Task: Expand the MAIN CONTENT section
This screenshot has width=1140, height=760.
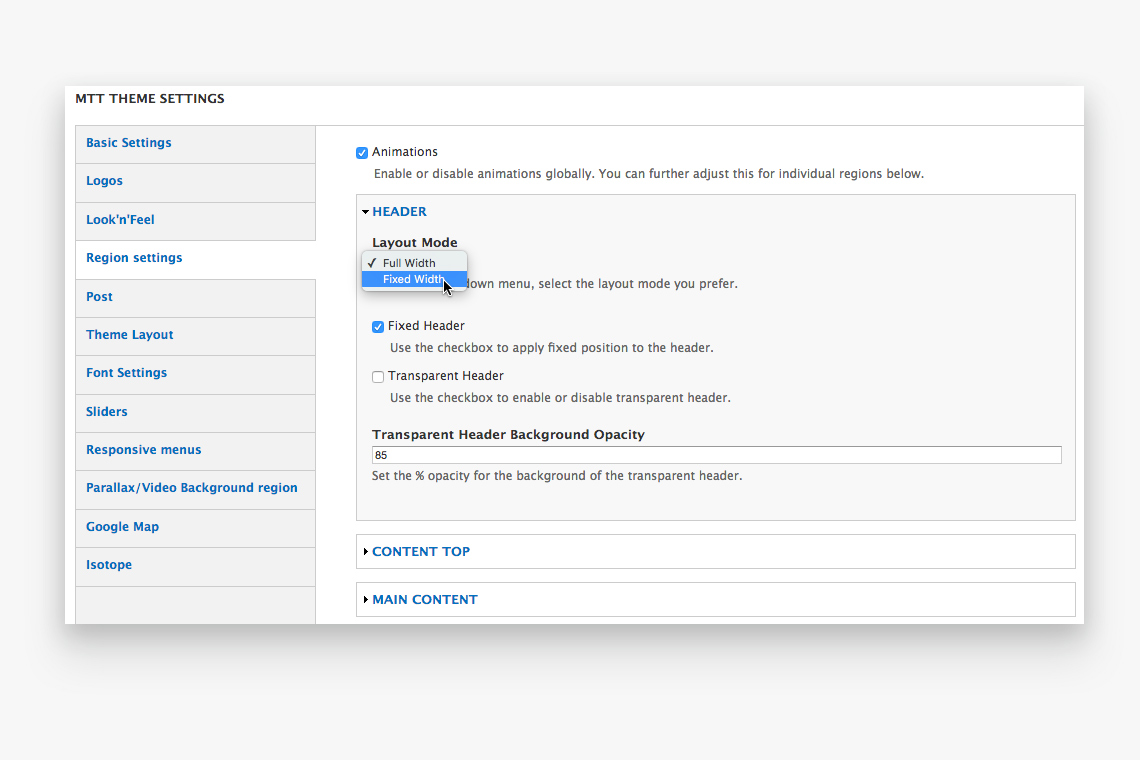Action: coord(424,600)
